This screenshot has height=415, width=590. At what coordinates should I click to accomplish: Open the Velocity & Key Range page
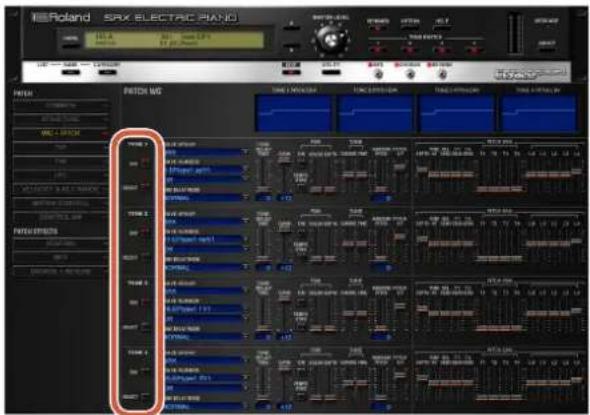(x=60, y=189)
